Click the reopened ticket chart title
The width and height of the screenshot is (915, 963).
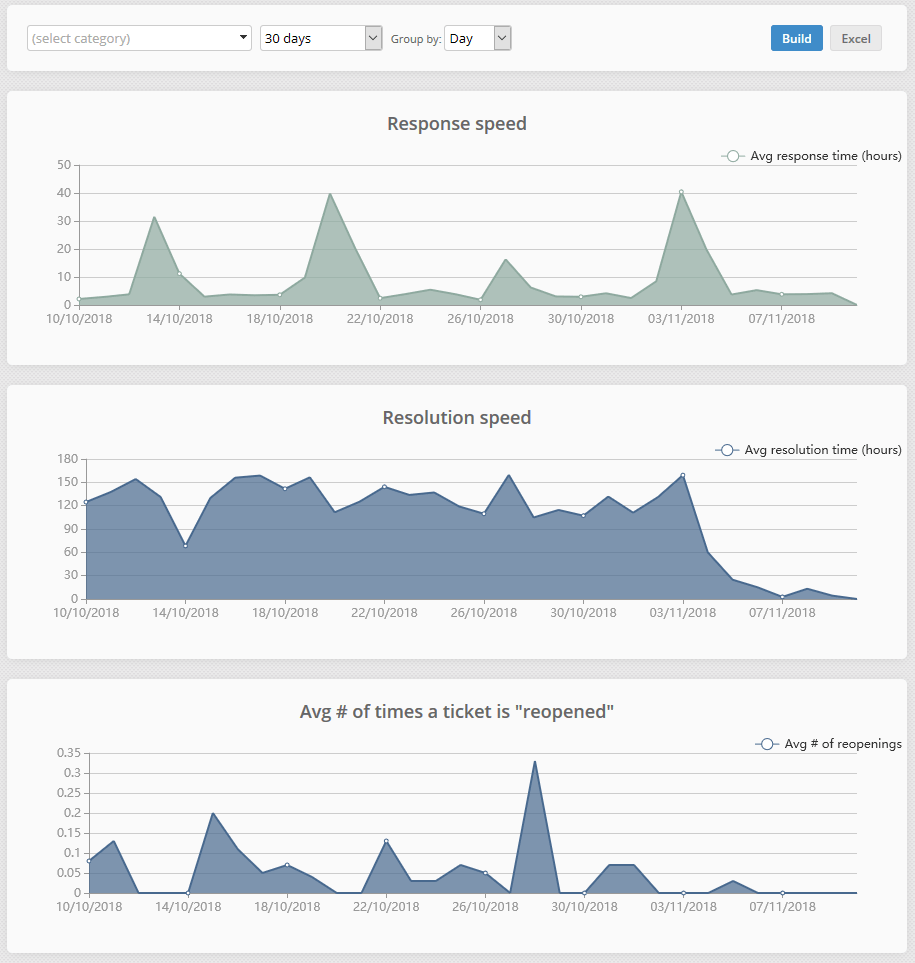[x=456, y=712]
